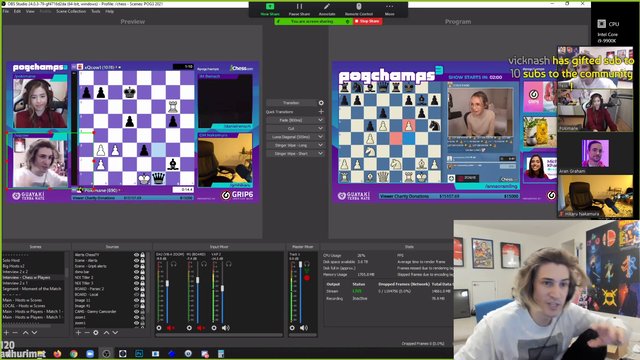Show the BOARD - Local source
Image resolution: width=640 pixels, height=360 pixels.
pyautogui.click(x=136, y=294)
